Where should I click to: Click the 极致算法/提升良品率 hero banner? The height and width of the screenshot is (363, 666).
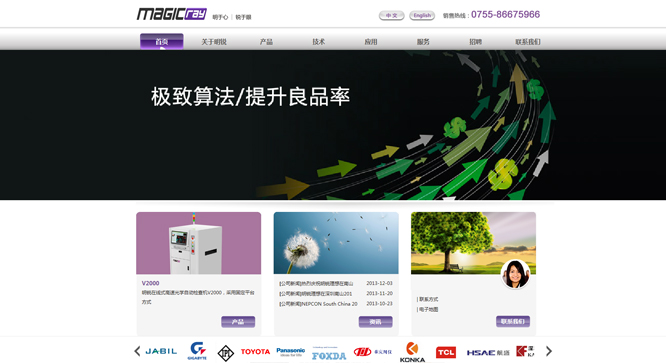point(333,125)
